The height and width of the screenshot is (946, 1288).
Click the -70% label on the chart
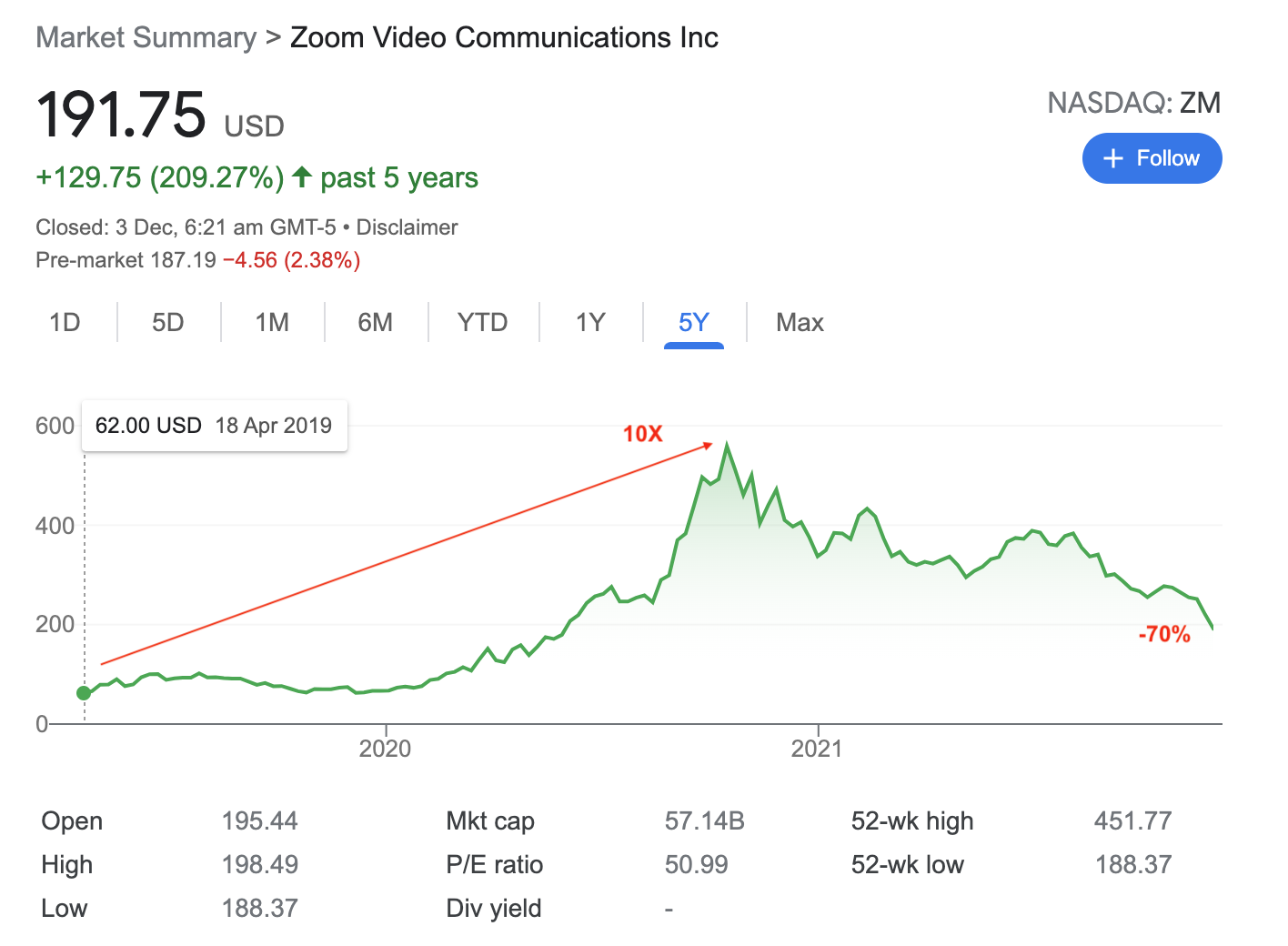pyautogui.click(x=1165, y=636)
